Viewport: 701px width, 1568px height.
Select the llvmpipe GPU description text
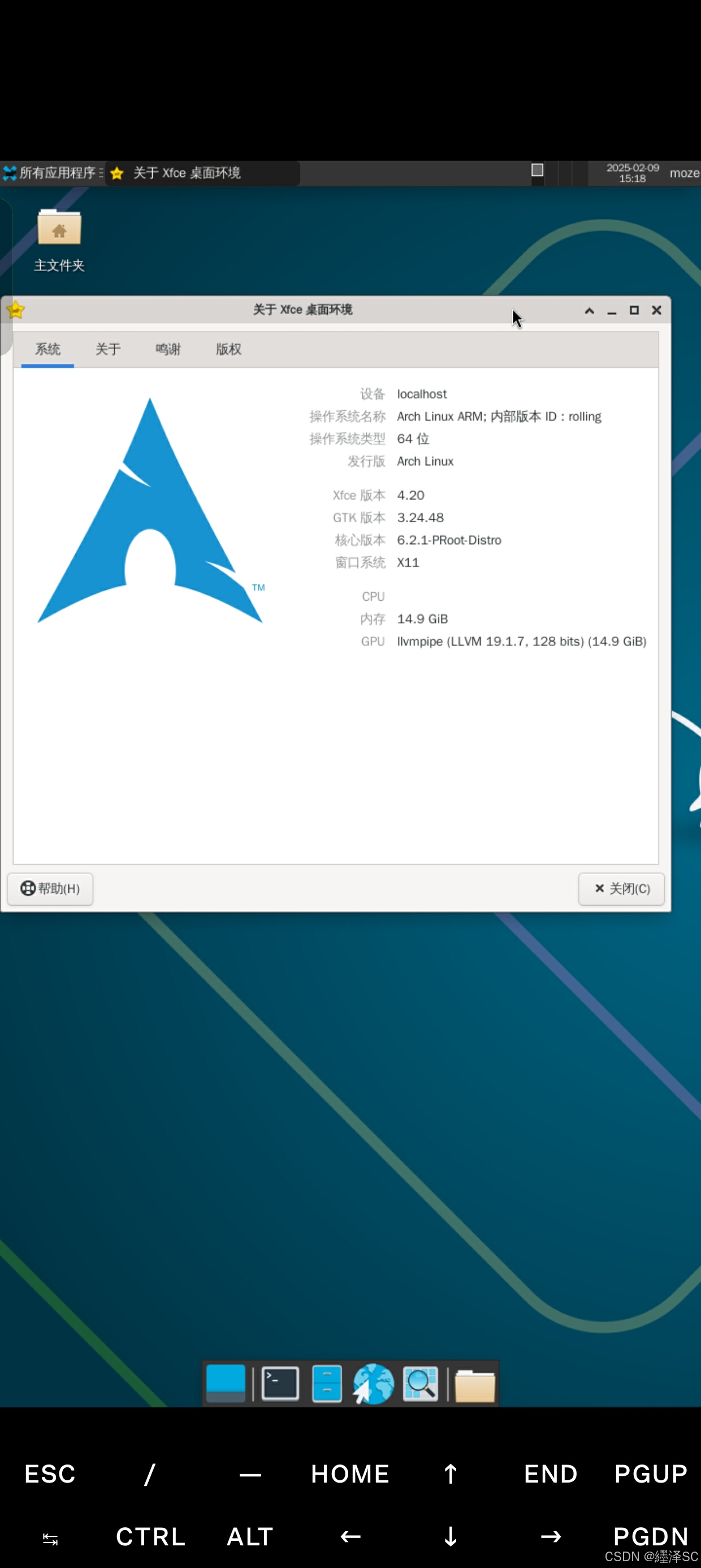coord(521,641)
